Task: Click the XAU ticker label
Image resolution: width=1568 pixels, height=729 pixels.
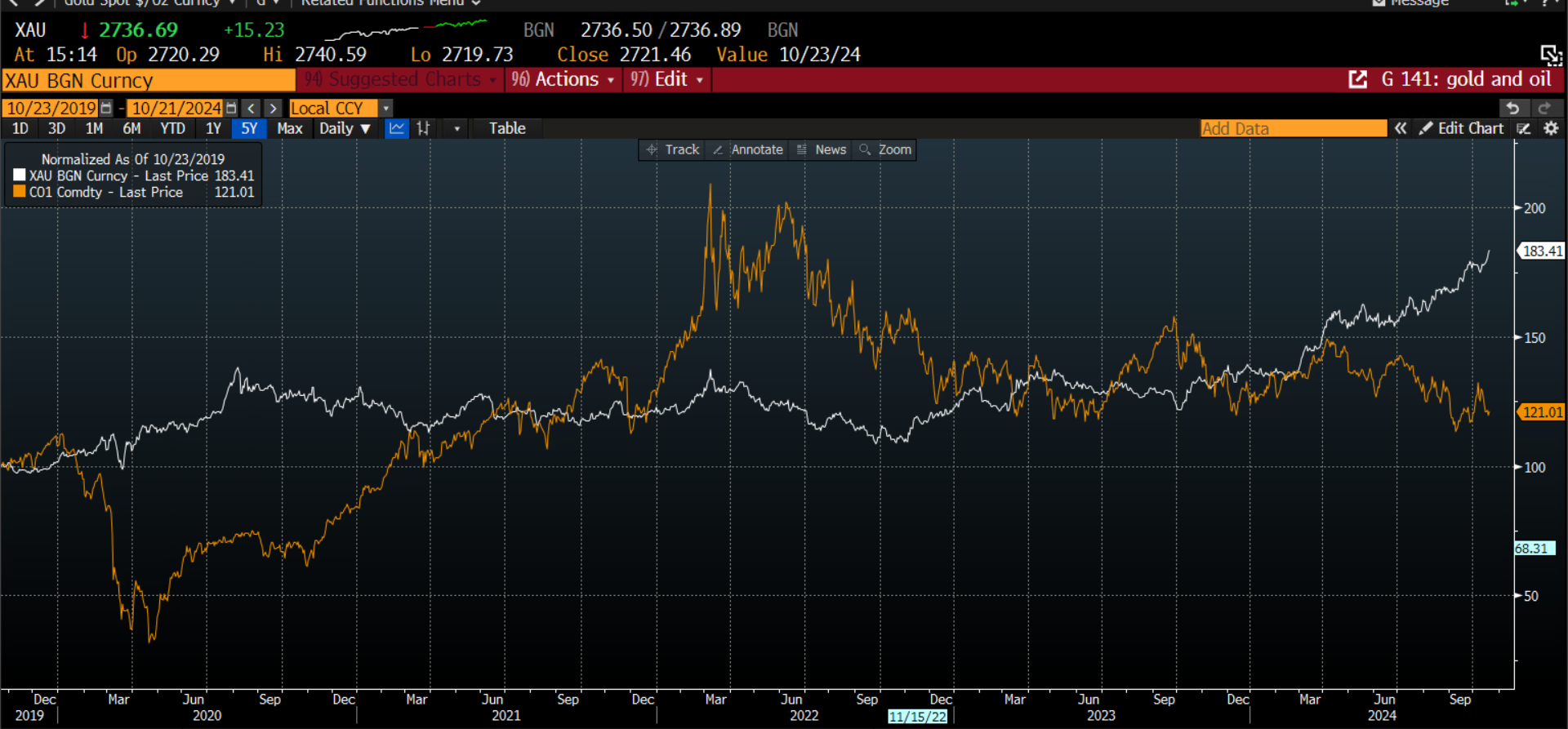Action: [x=30, y=30]
